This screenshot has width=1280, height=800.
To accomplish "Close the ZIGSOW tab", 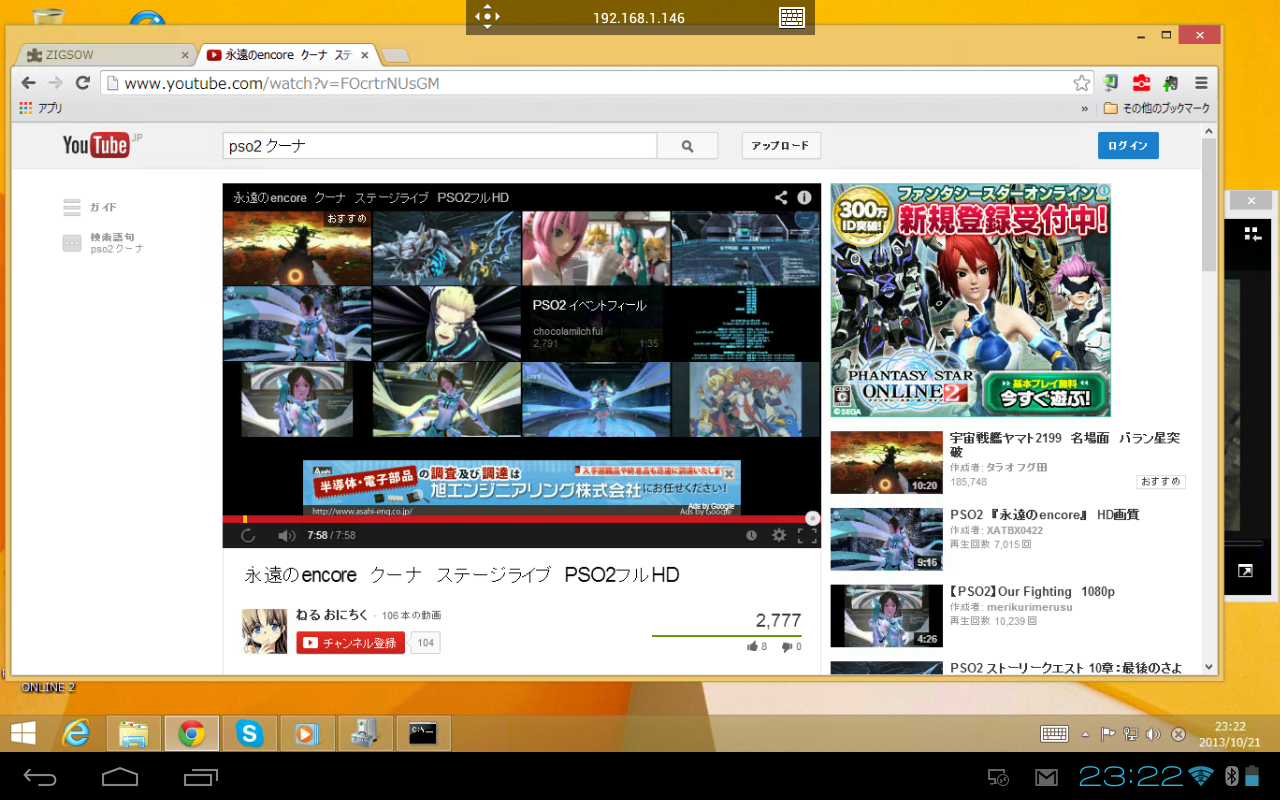I will 184,55.
